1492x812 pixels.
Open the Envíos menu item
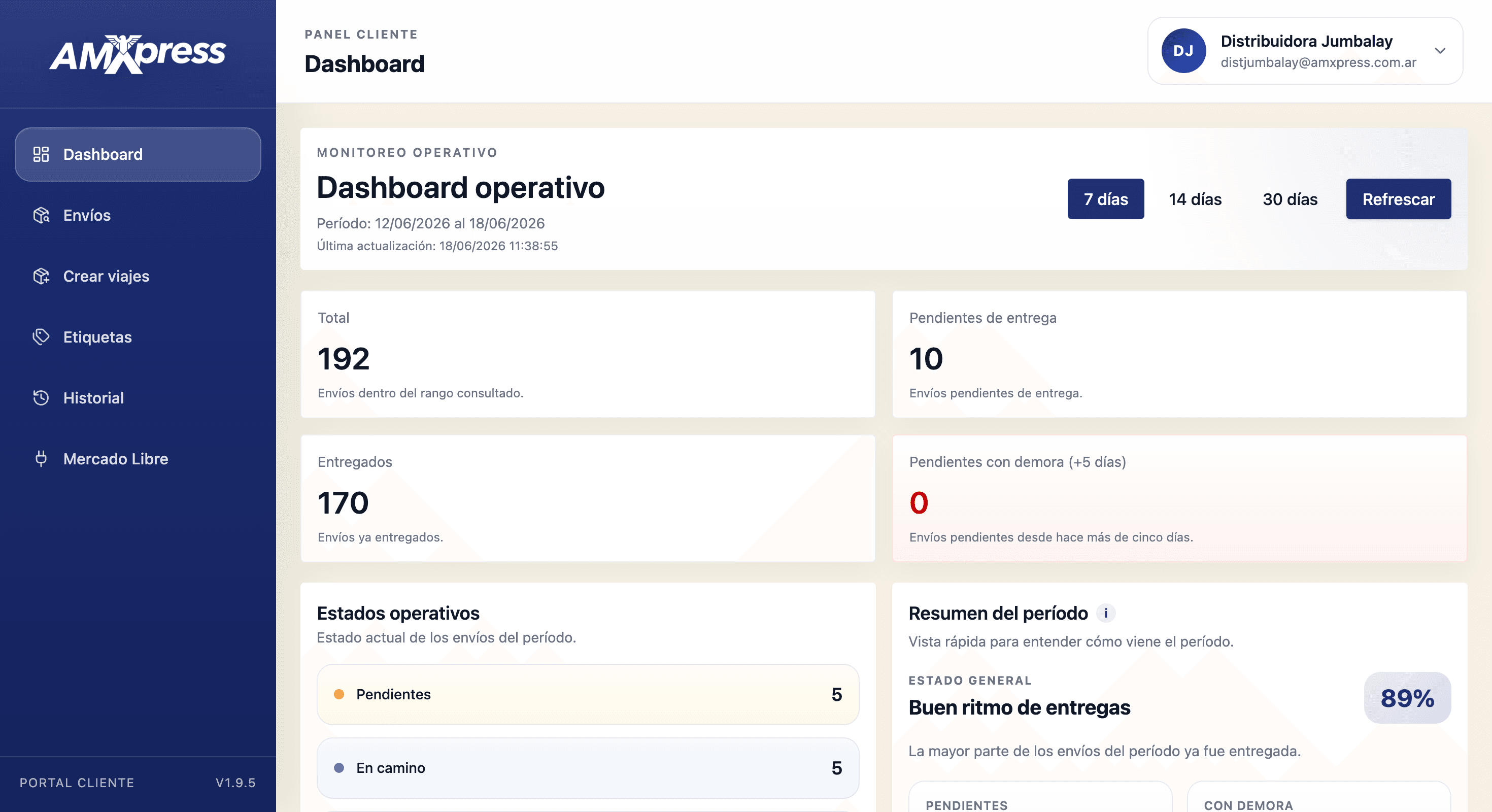pos(138,215)
